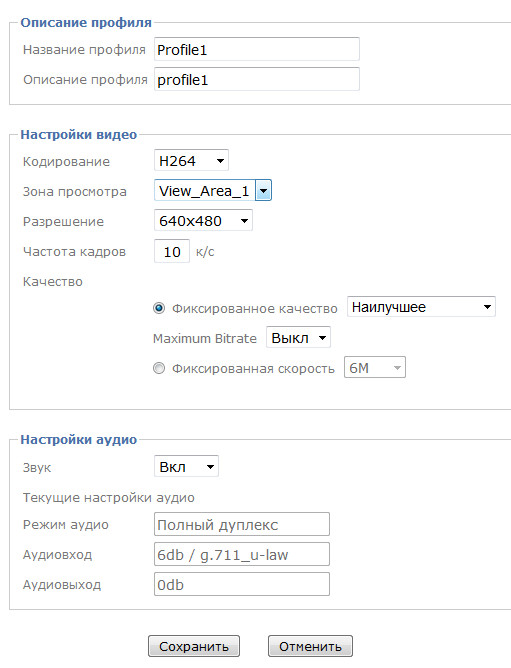This screenshot has height=668, width=511.
Task: Click the Фиксированное качество label text
Action: point(254,308)
